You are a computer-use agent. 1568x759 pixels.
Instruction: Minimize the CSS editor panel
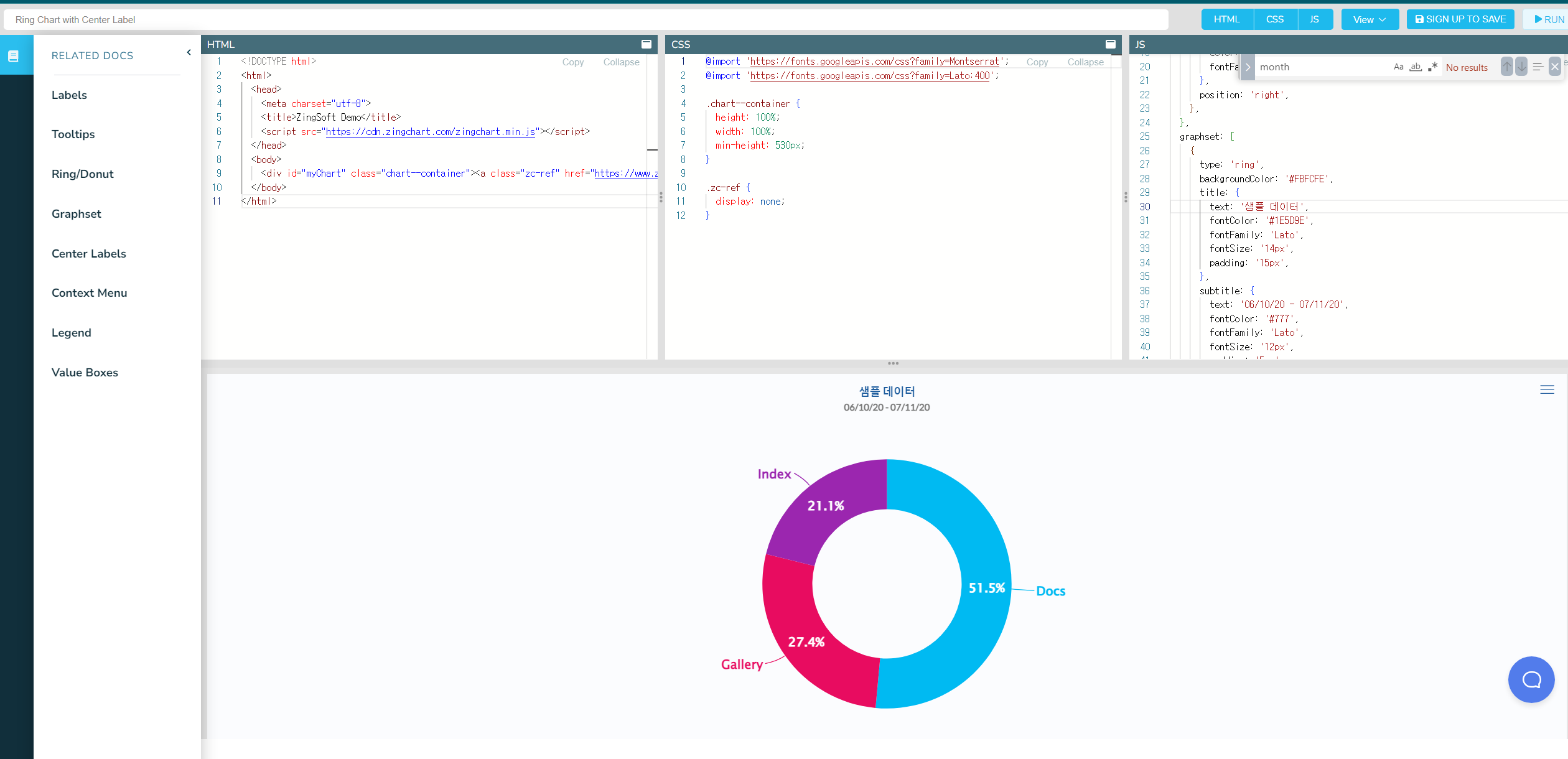[1111, 44]
